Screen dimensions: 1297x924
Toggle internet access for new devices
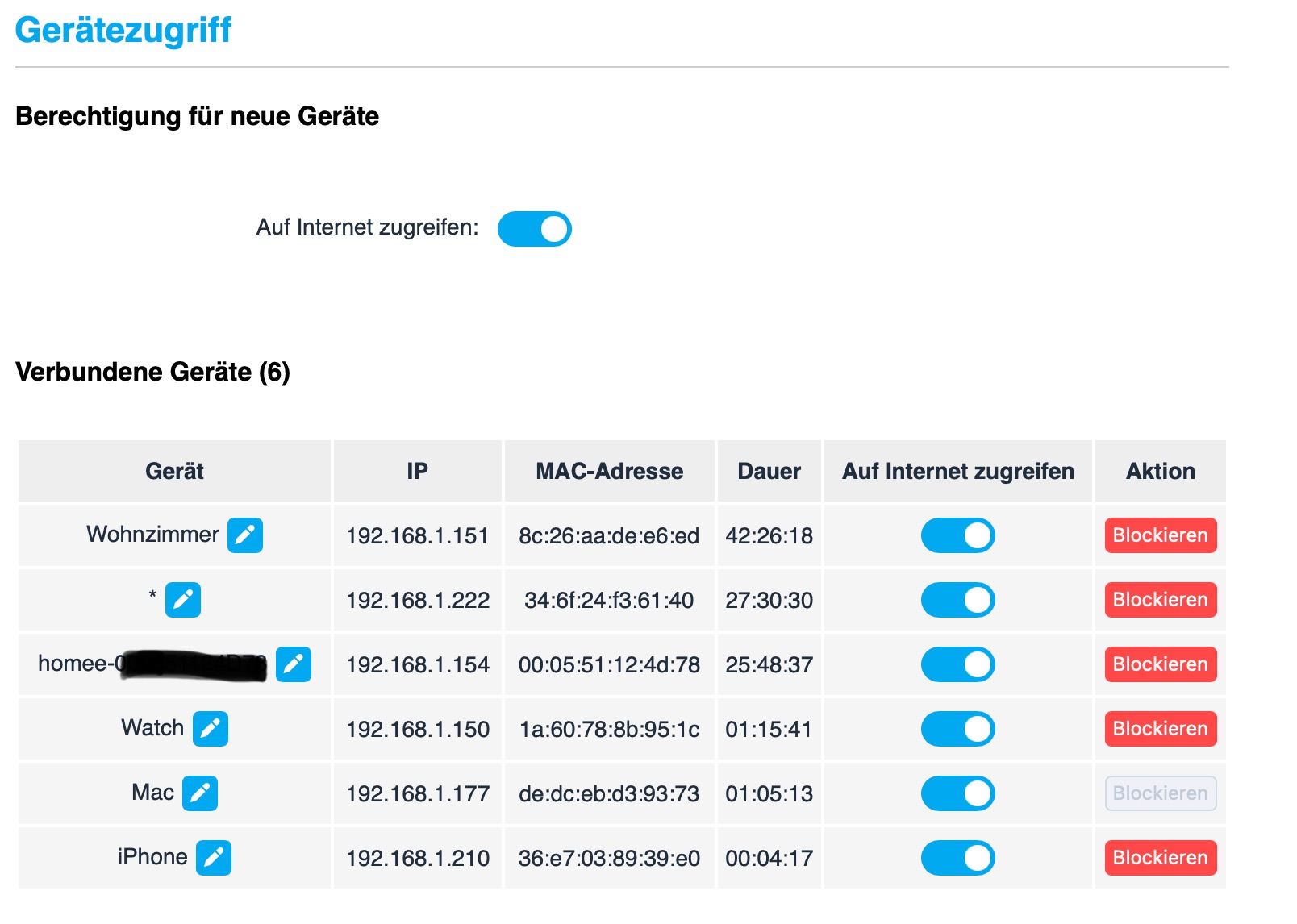pyautogui.click(x=535, y=229)
